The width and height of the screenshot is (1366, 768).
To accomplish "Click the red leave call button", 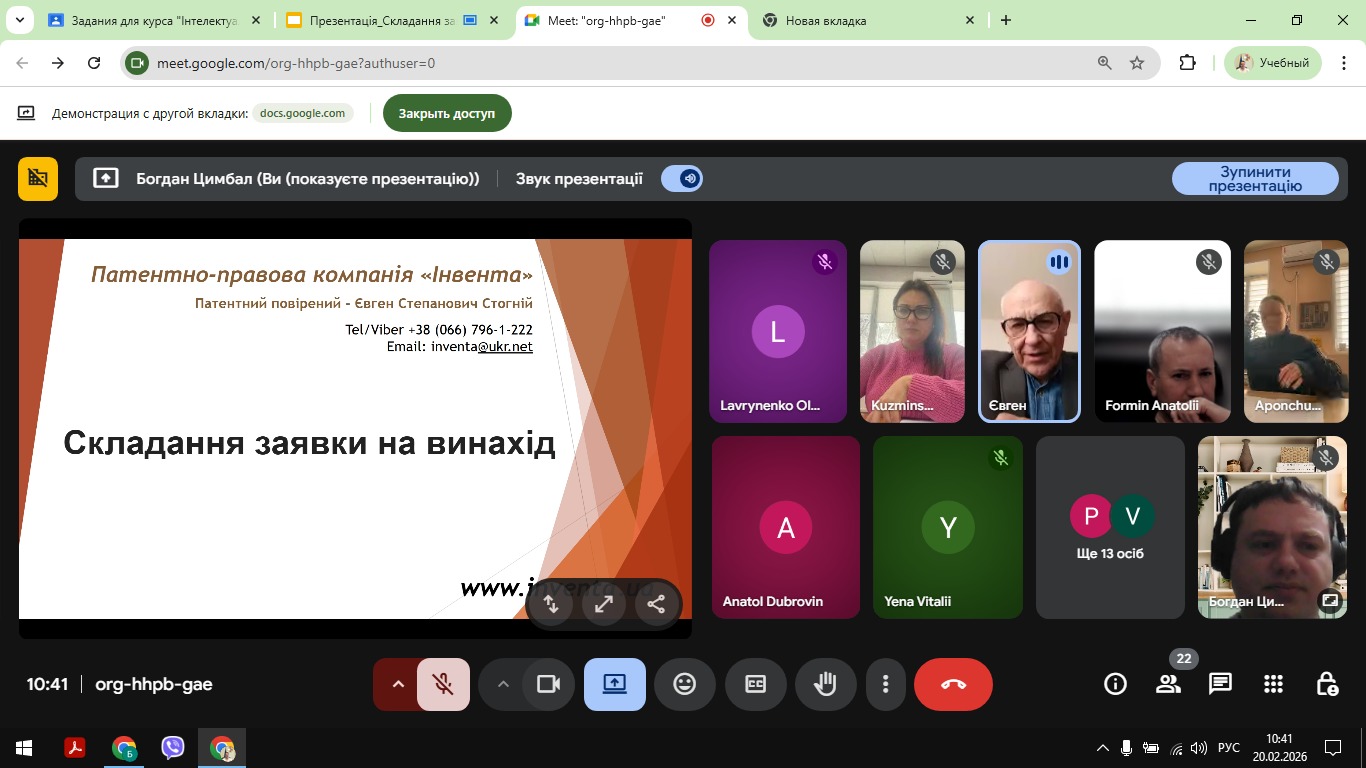I will tap(953, 685).
